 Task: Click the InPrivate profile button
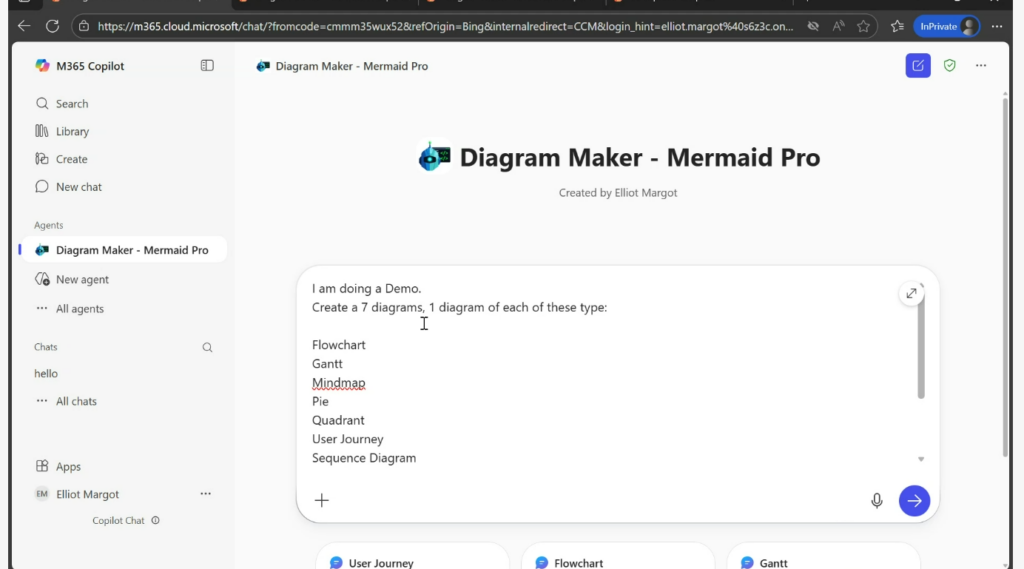947,27
